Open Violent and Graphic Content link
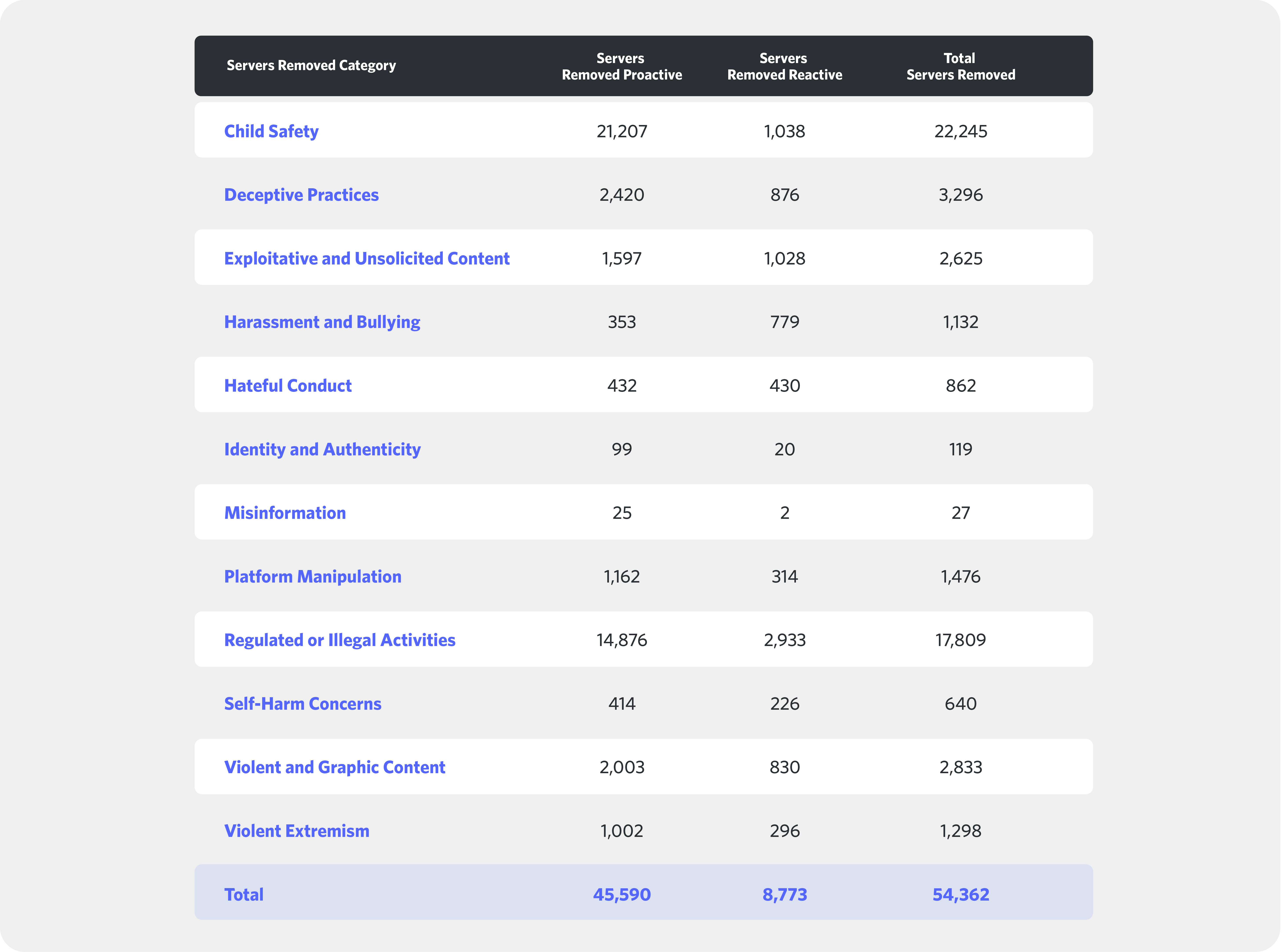Screen dimensions: 1282x952 [334, 767]
